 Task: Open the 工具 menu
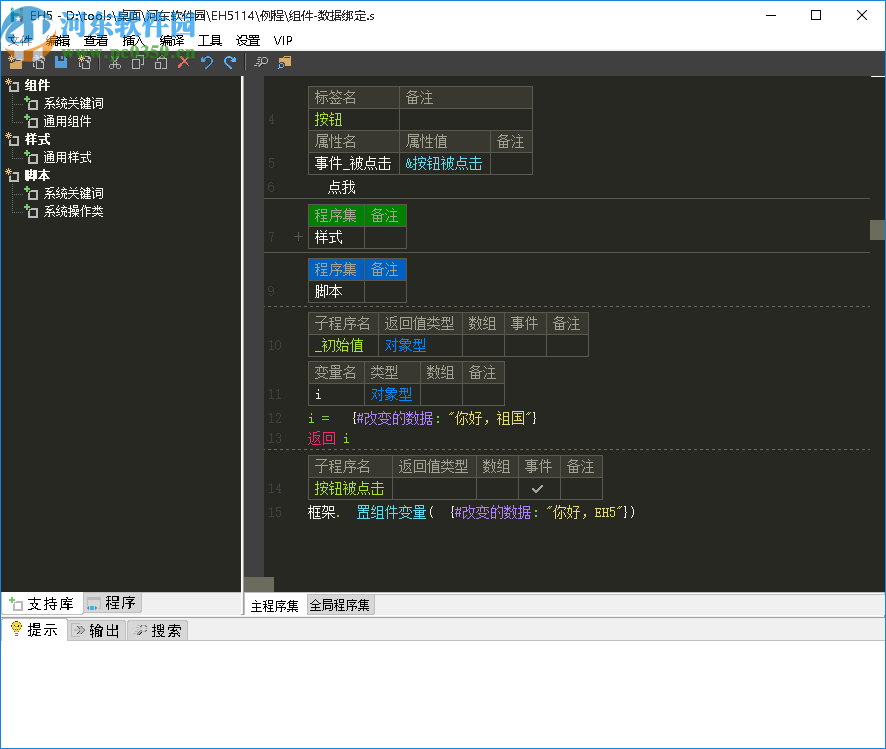210,41
